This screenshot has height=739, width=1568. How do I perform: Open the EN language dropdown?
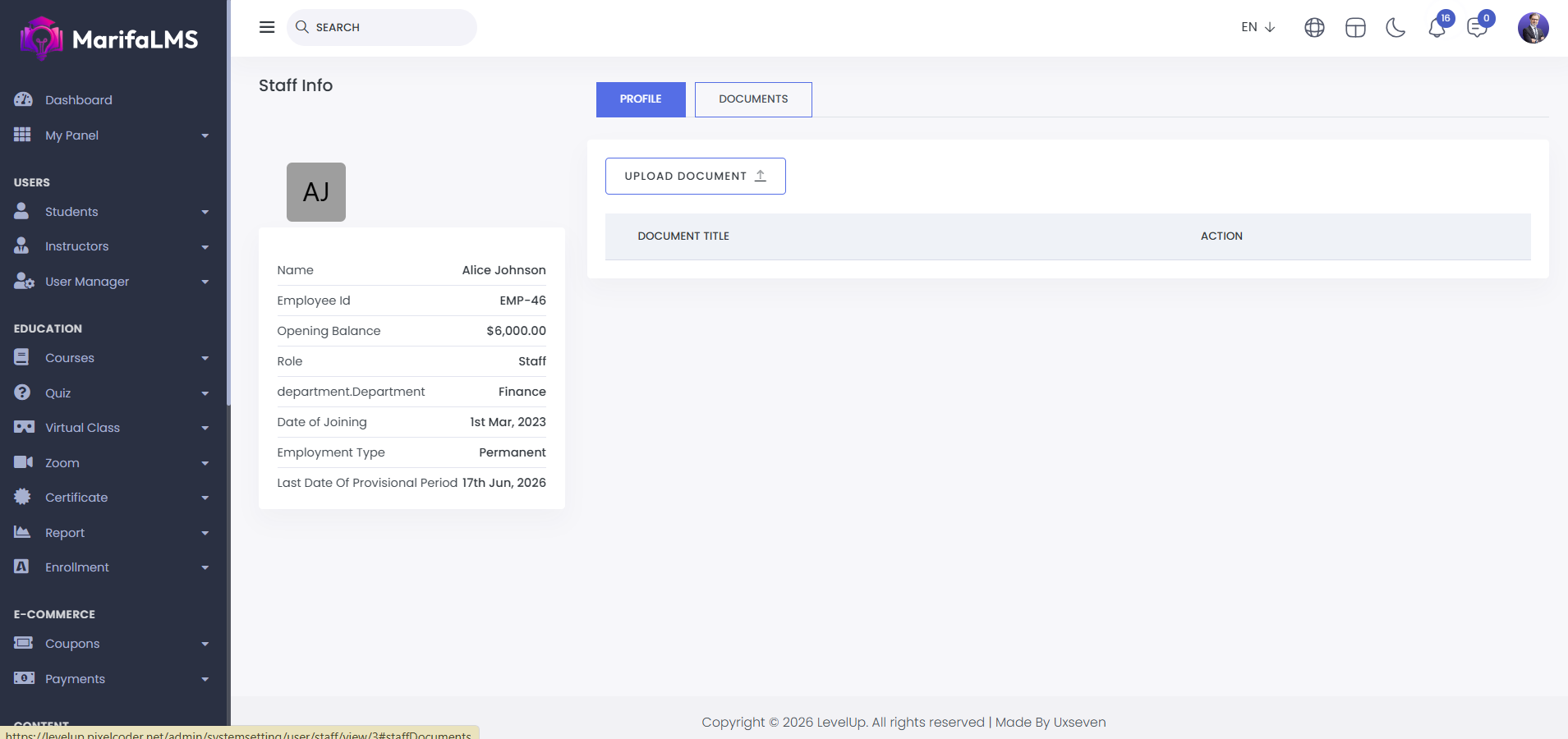coord(1258,27)
